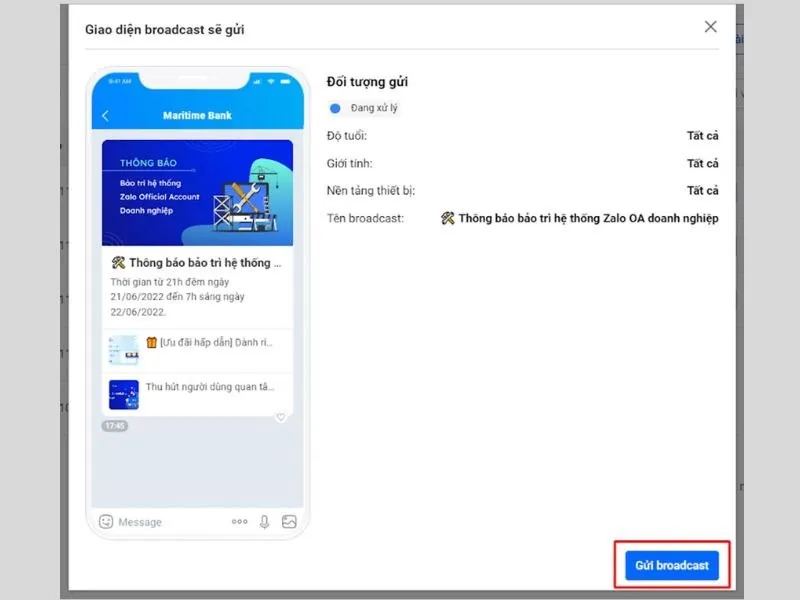The image size is (800, 600).
Task: Click thumbnail beside Ưu đãi hấp dẫn article
Action: tap(123, 350)
